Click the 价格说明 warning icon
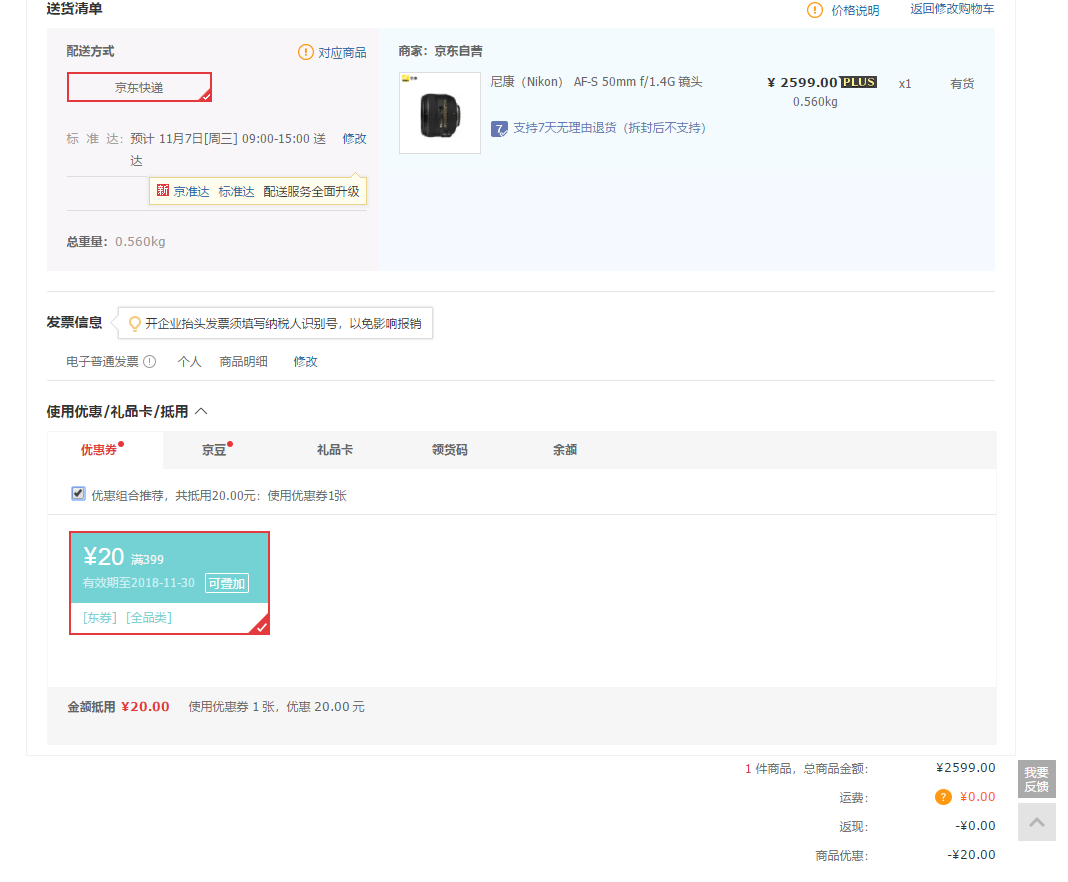The image size is (1068, 882). pos(815,10)
